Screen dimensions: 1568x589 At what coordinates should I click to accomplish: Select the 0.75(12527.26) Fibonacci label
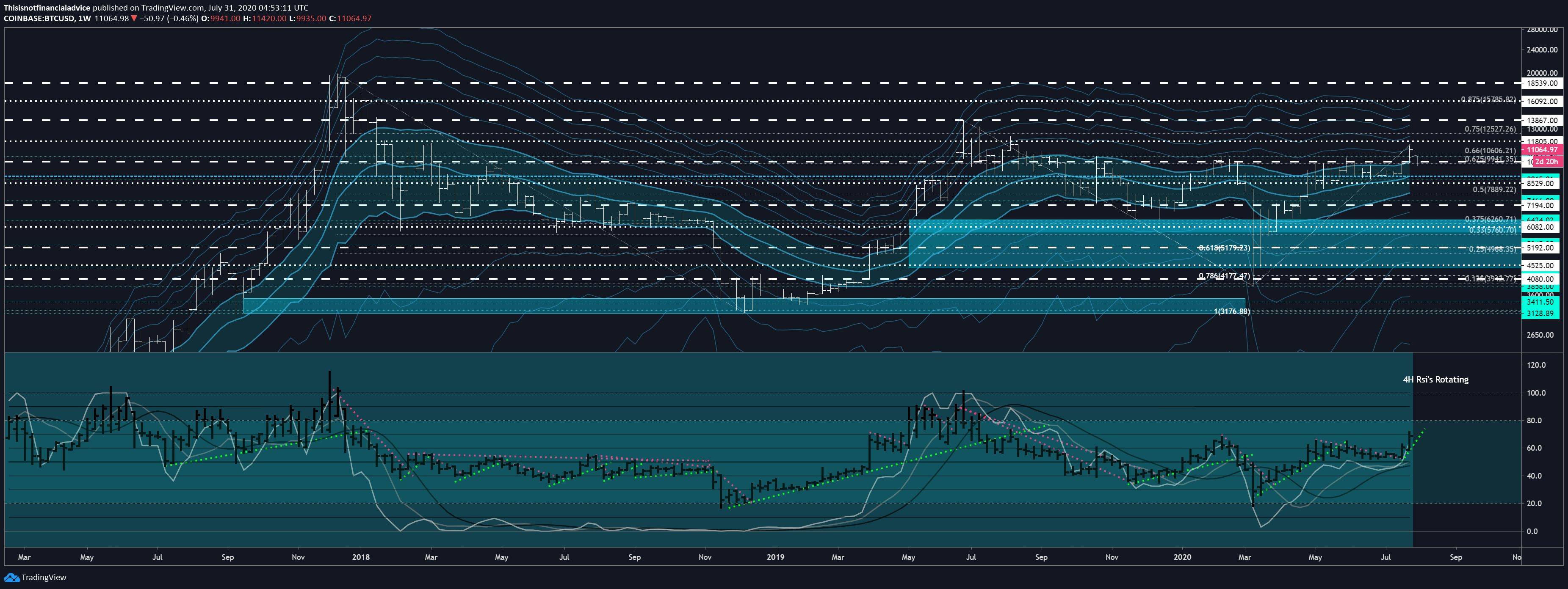click(1490, 129)
